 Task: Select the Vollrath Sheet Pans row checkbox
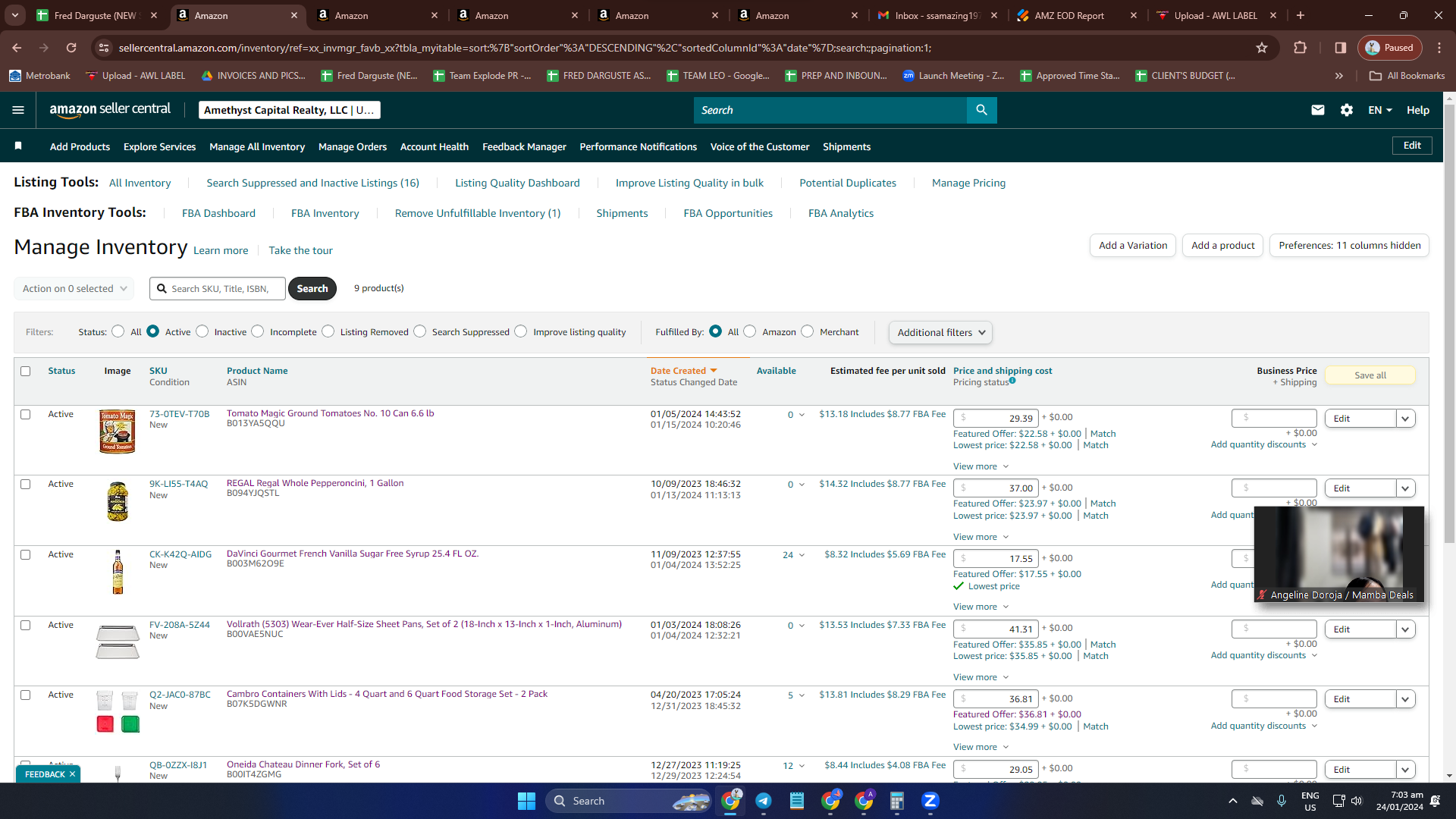click(26, 626)
